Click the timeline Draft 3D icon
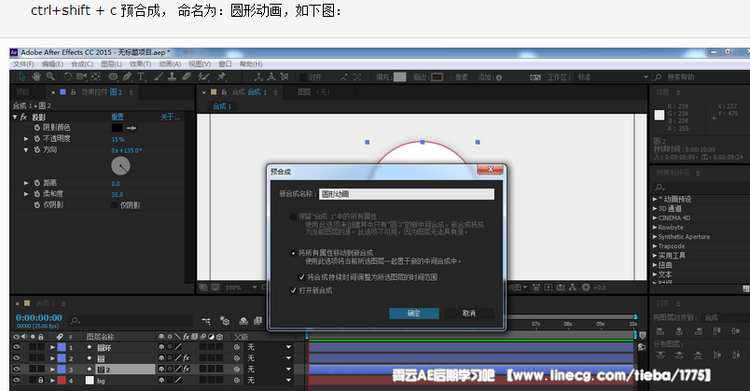750x391 pixels. pyautogui.click(x=225, y=321)
